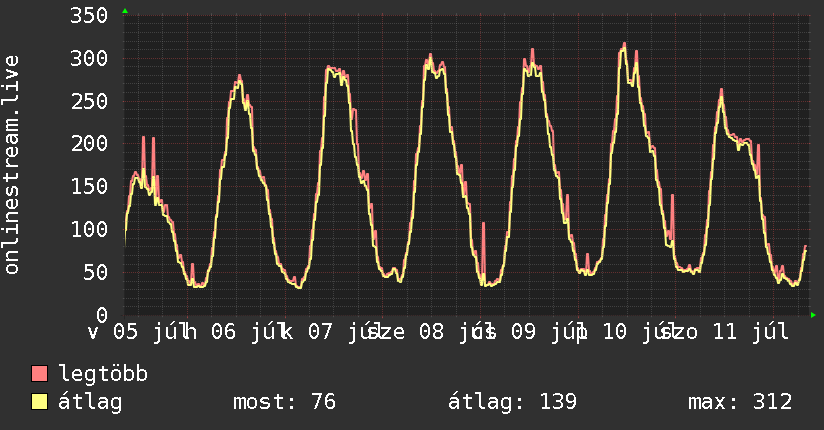Click the highest peak on the chart
The width and height of the screenshot is (824, 430).
624,44
